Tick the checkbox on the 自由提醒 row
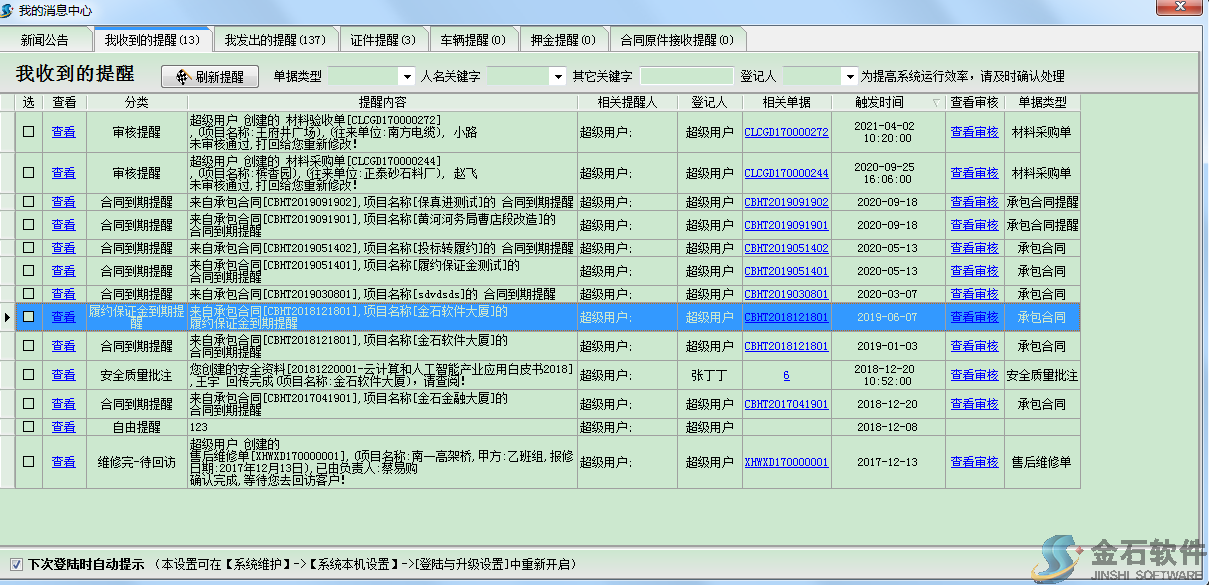 click(29, 427)
